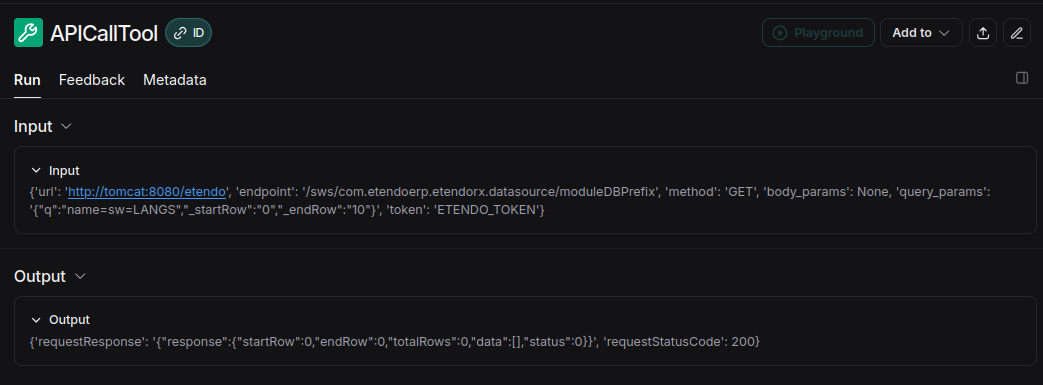Collapse the Output section chevron

click(80, 276)
